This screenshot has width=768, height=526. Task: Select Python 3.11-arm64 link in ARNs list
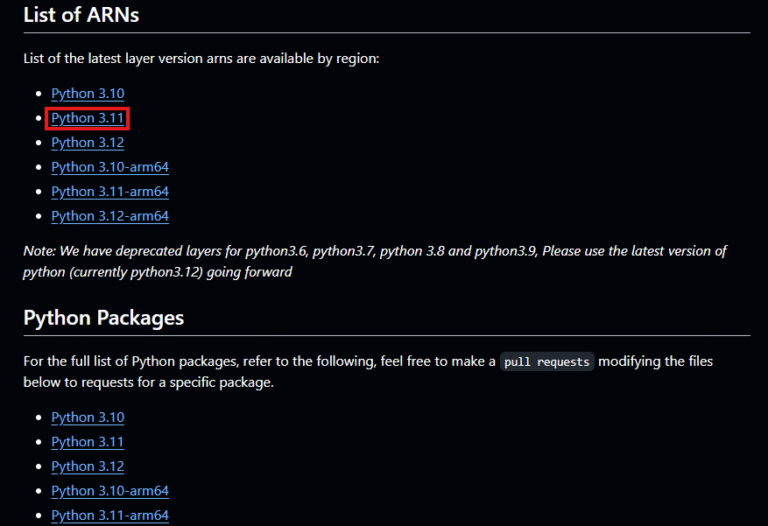pyautogui.click(x=110, y=191)
